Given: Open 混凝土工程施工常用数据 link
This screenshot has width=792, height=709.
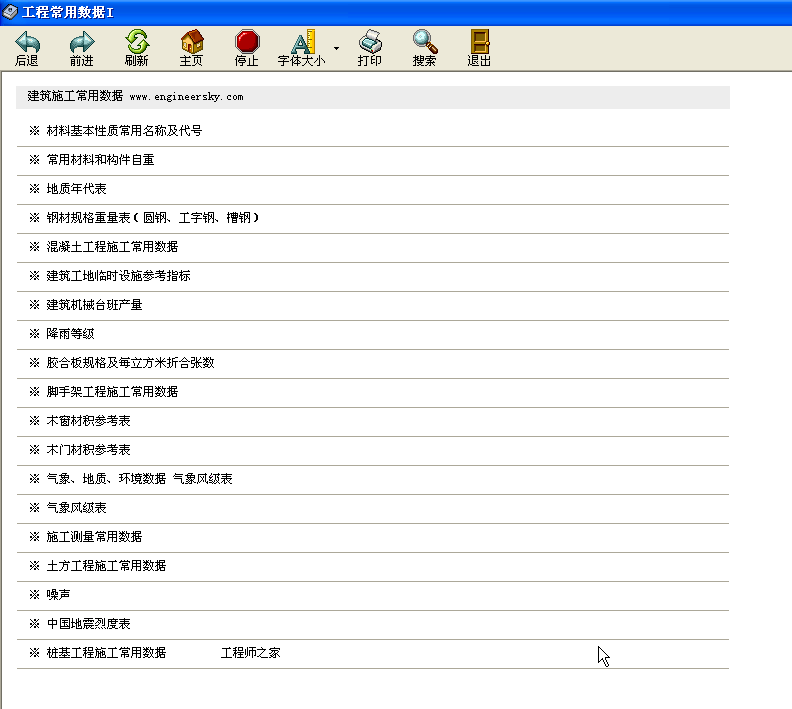Looking at the screenshot, I should pos(112,247).
